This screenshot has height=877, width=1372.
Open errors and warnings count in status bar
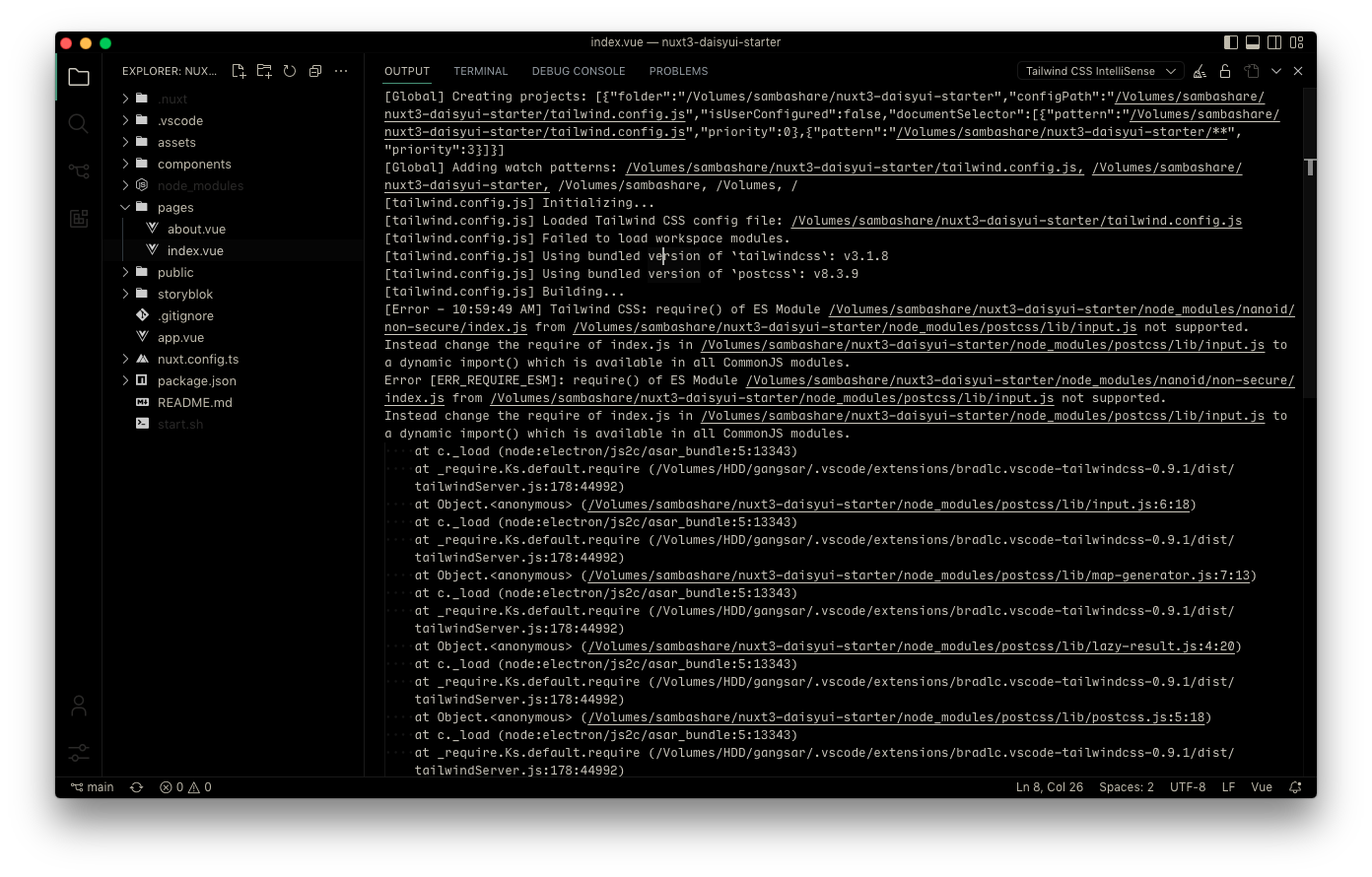pyautogui.click(x=185, y=787)
